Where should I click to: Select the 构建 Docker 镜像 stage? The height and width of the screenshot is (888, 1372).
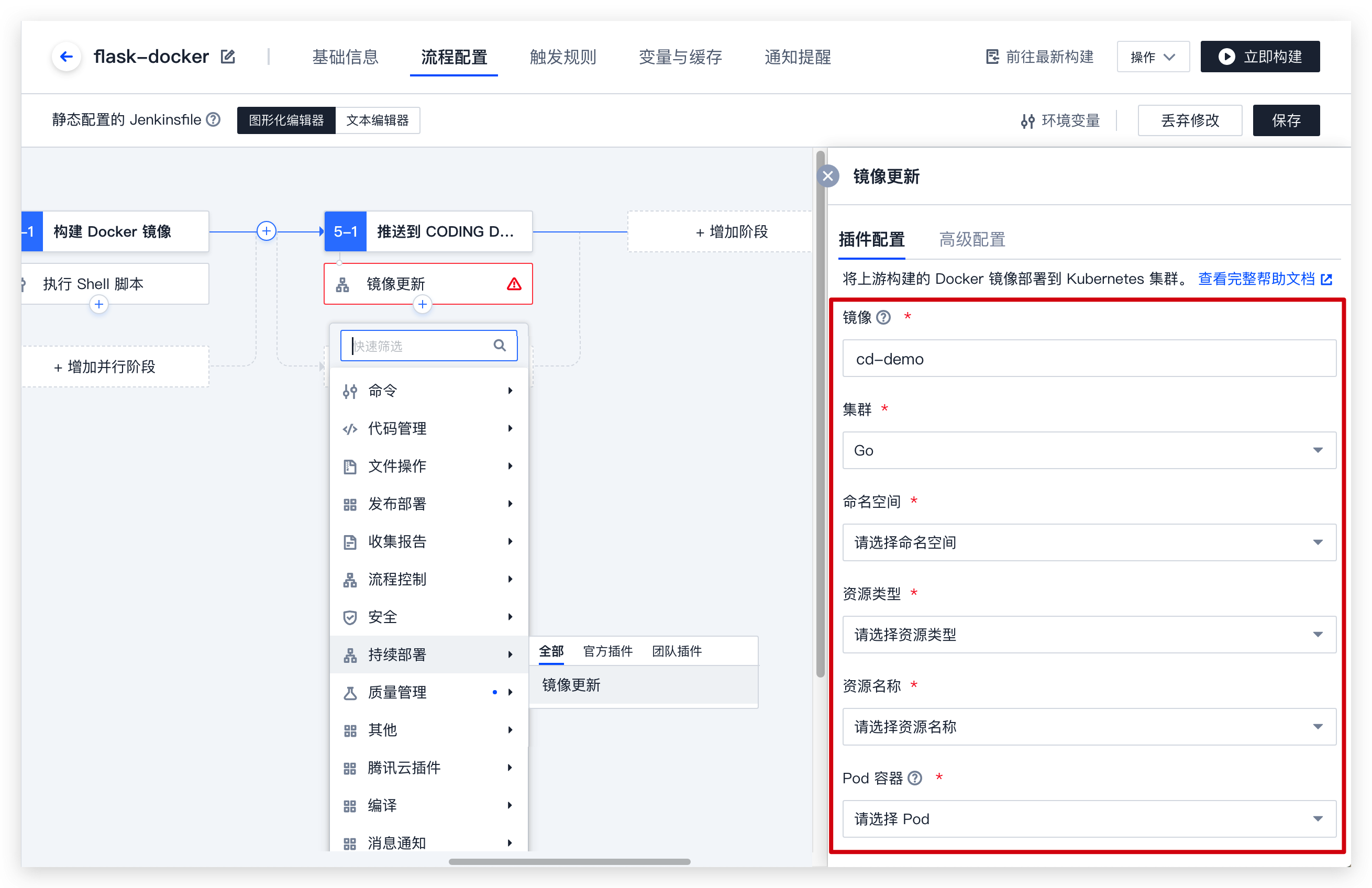coord(115,231)
